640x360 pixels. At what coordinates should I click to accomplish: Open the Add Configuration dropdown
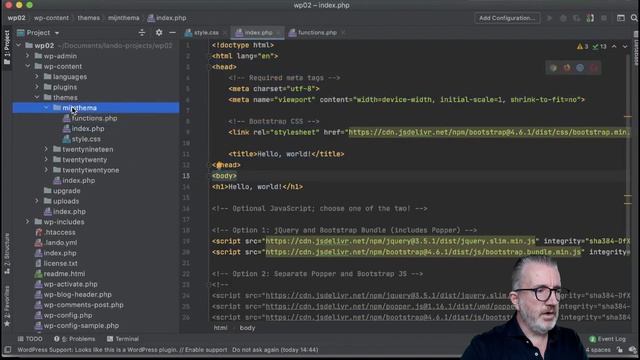point(507,18)
